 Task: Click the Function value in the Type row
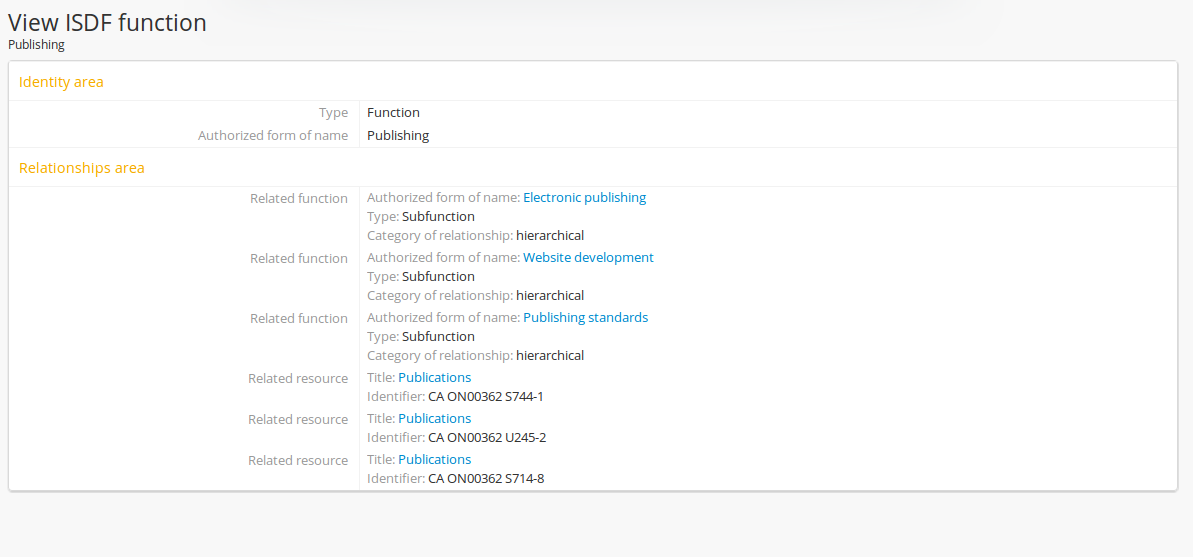(x=393, y=113)
